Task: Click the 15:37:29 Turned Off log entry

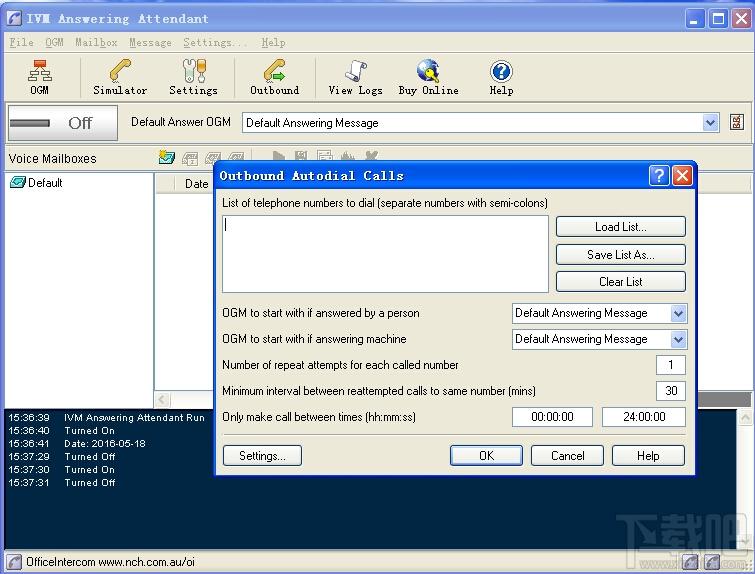Action: tap(62, 457)
